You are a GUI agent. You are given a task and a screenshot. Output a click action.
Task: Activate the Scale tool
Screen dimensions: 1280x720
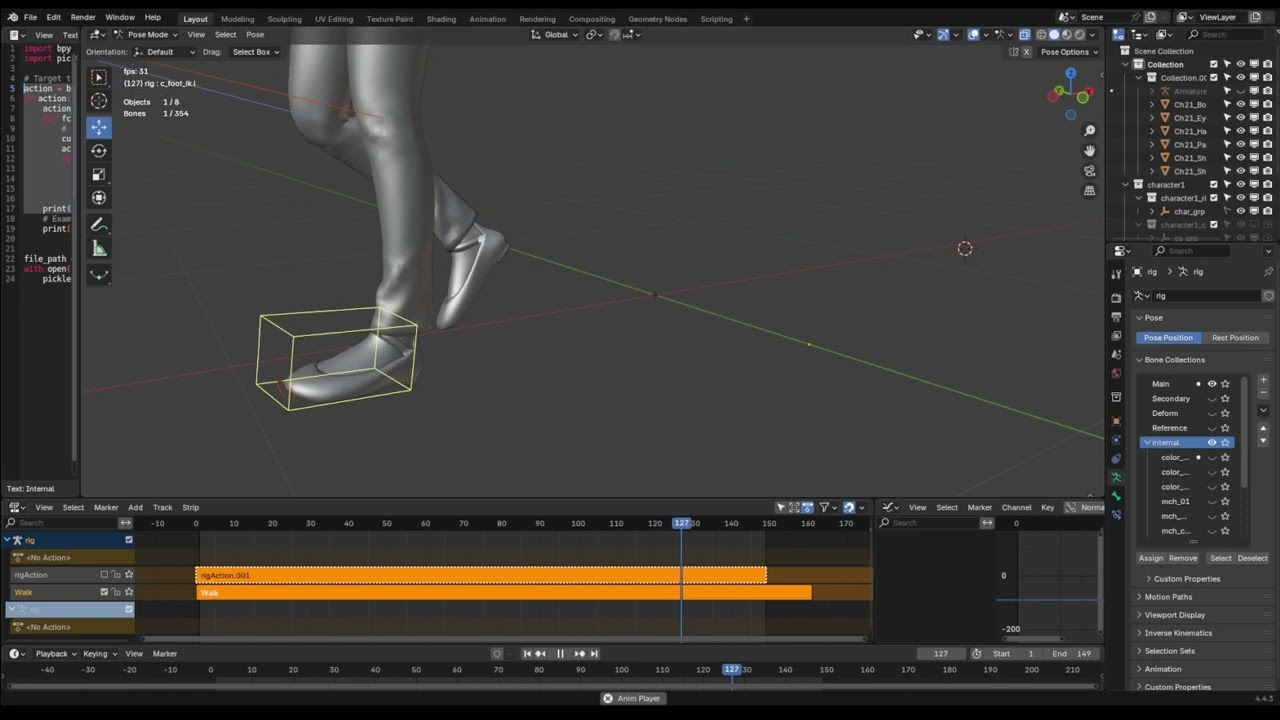[x=99, y=175]
